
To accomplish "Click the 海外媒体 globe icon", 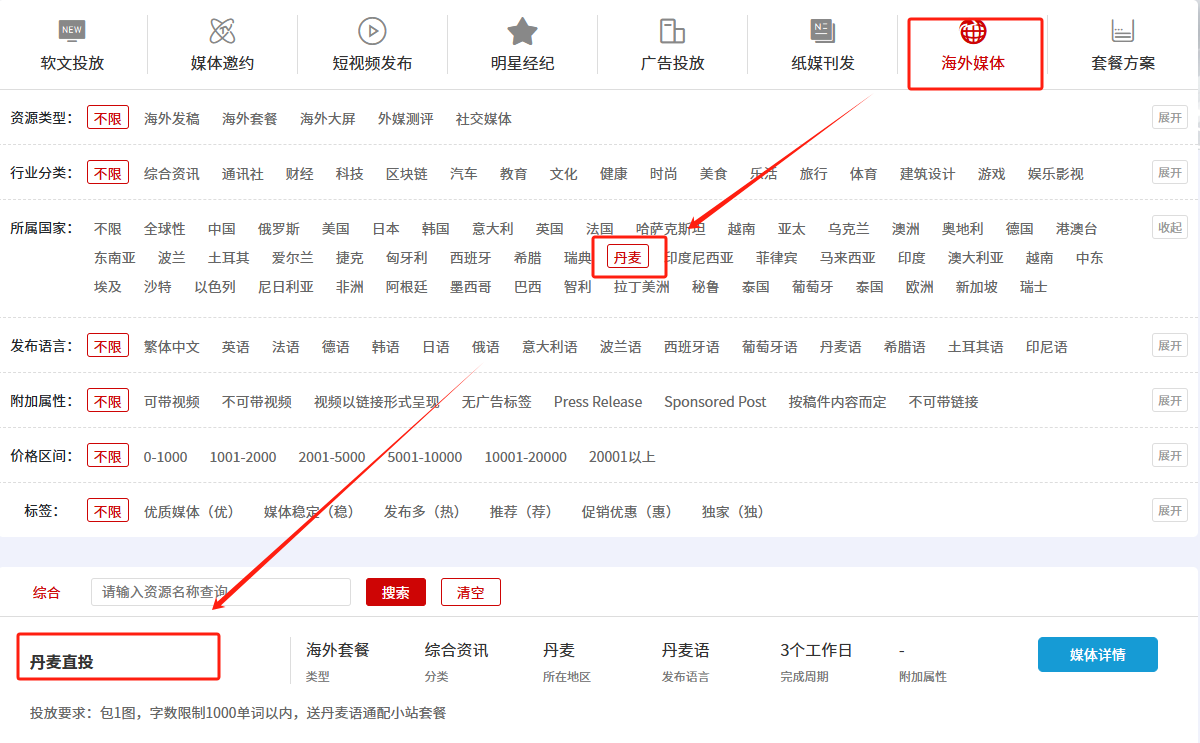I will tap(972, 30).
